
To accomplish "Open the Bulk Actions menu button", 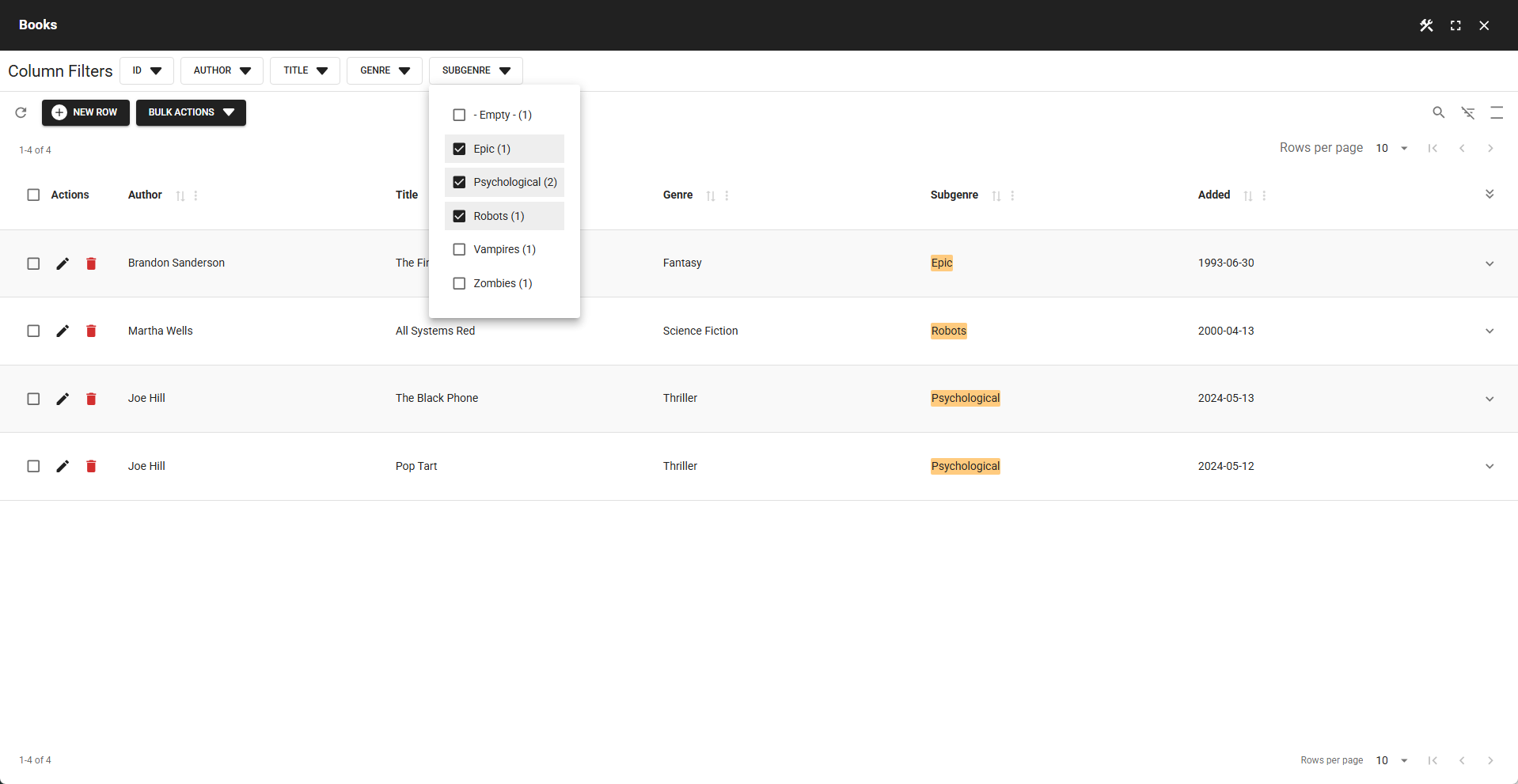I will (191, 112).
